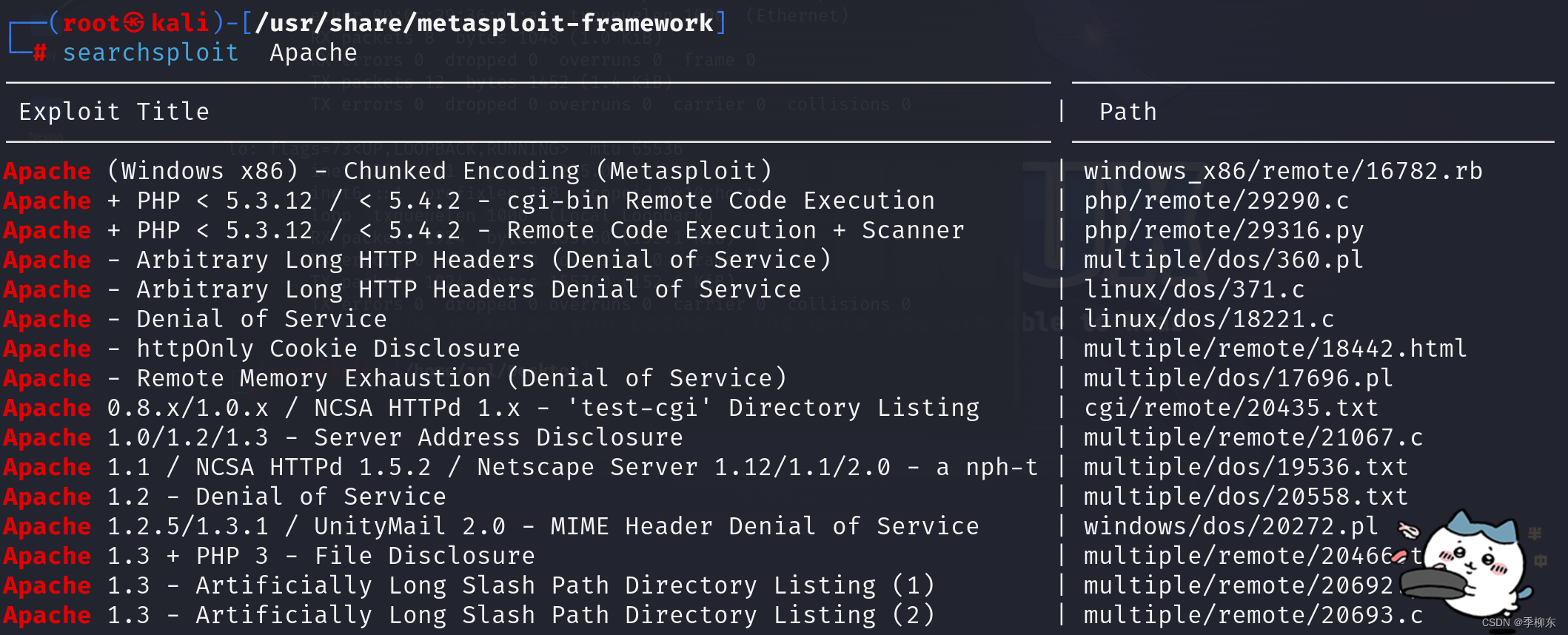Image resolution: width=1568 pixels, height=635 pixels.
Task: Click the 'Apache' search argument on prompt line
Action: pos(314,53)
